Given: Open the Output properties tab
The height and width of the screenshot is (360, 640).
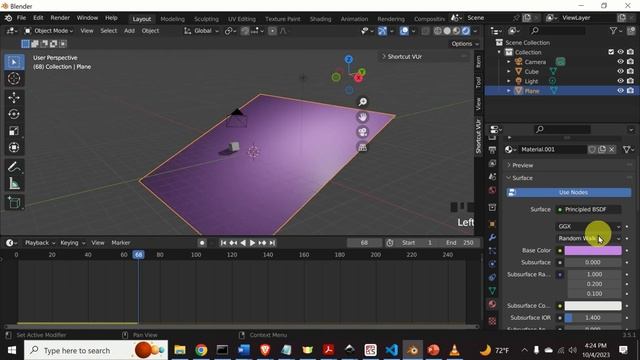Looking at the screenshot, I should click(492, 150).
